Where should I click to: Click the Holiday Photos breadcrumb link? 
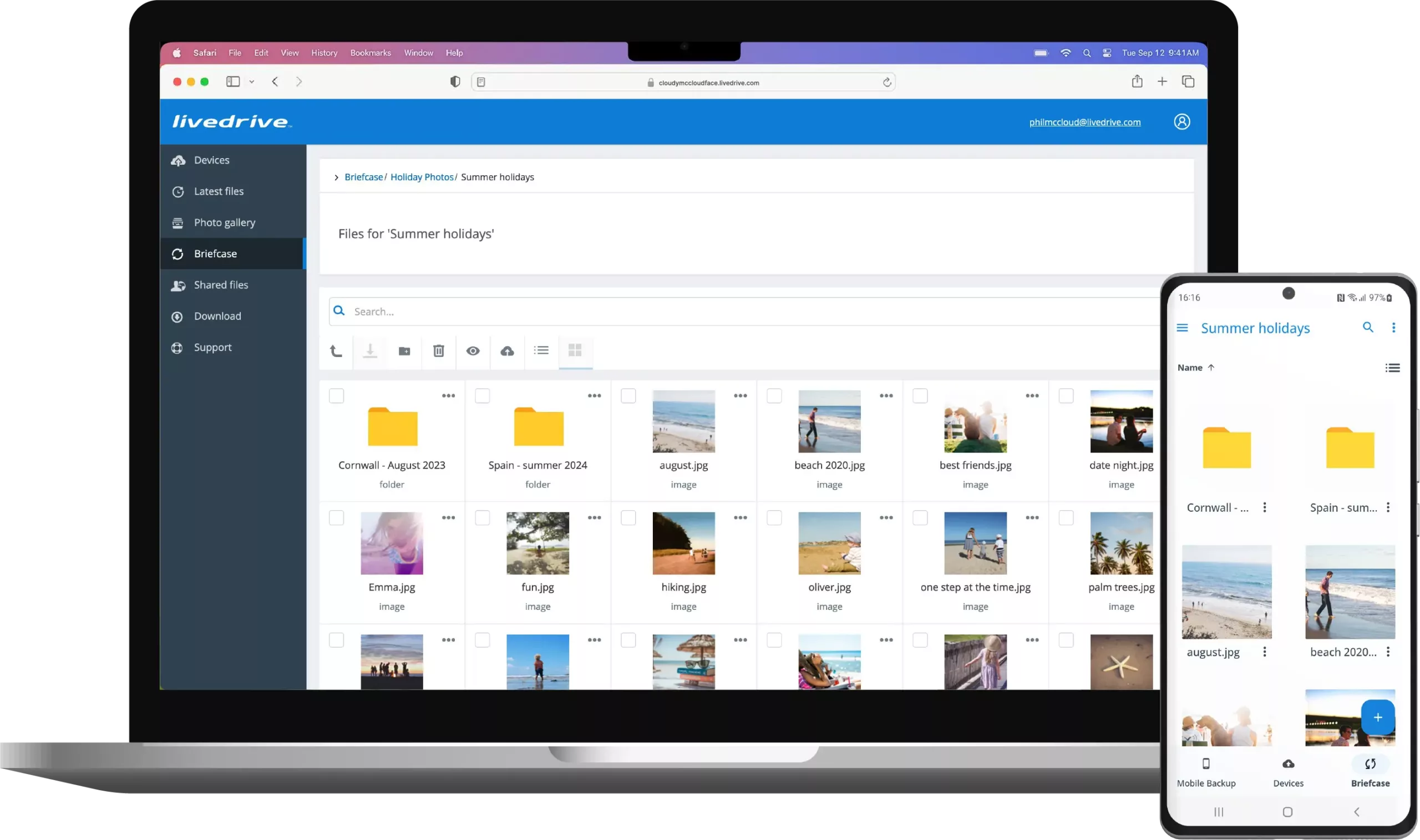pos(422,177)
